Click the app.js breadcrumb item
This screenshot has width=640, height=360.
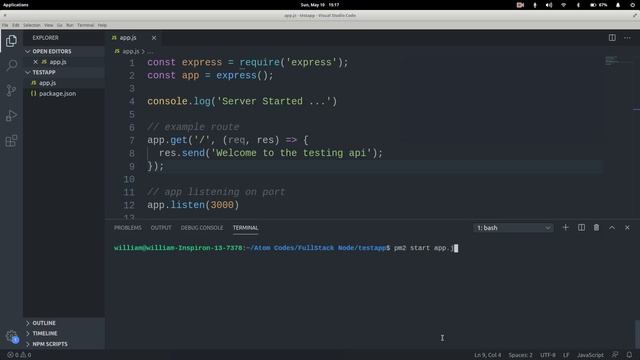[127, 51]
